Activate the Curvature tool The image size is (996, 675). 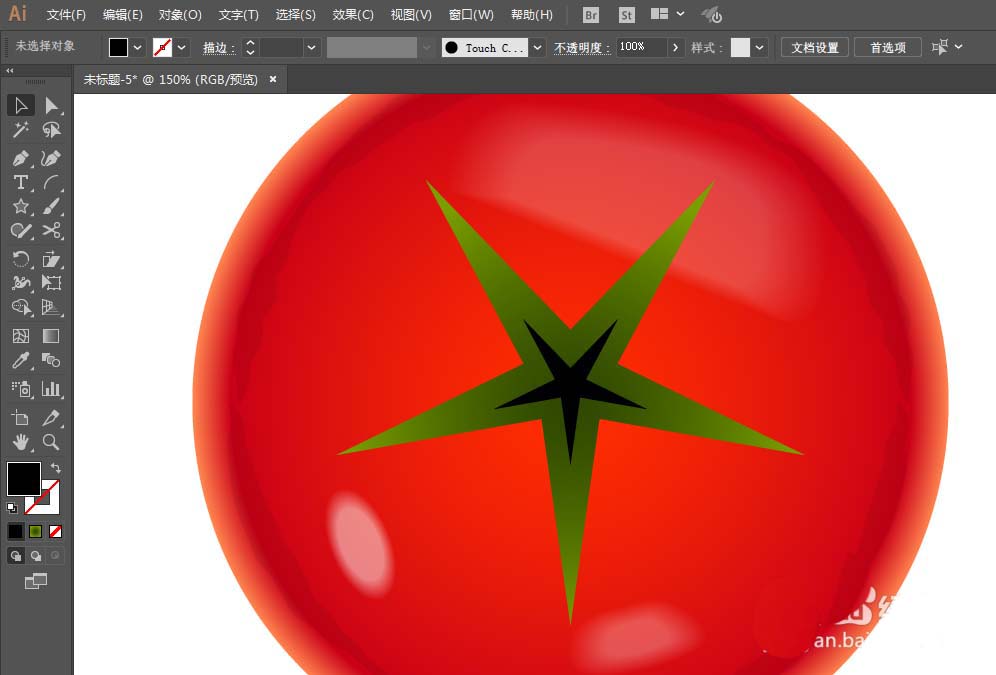pyautogui.click(x=51, y=157)
